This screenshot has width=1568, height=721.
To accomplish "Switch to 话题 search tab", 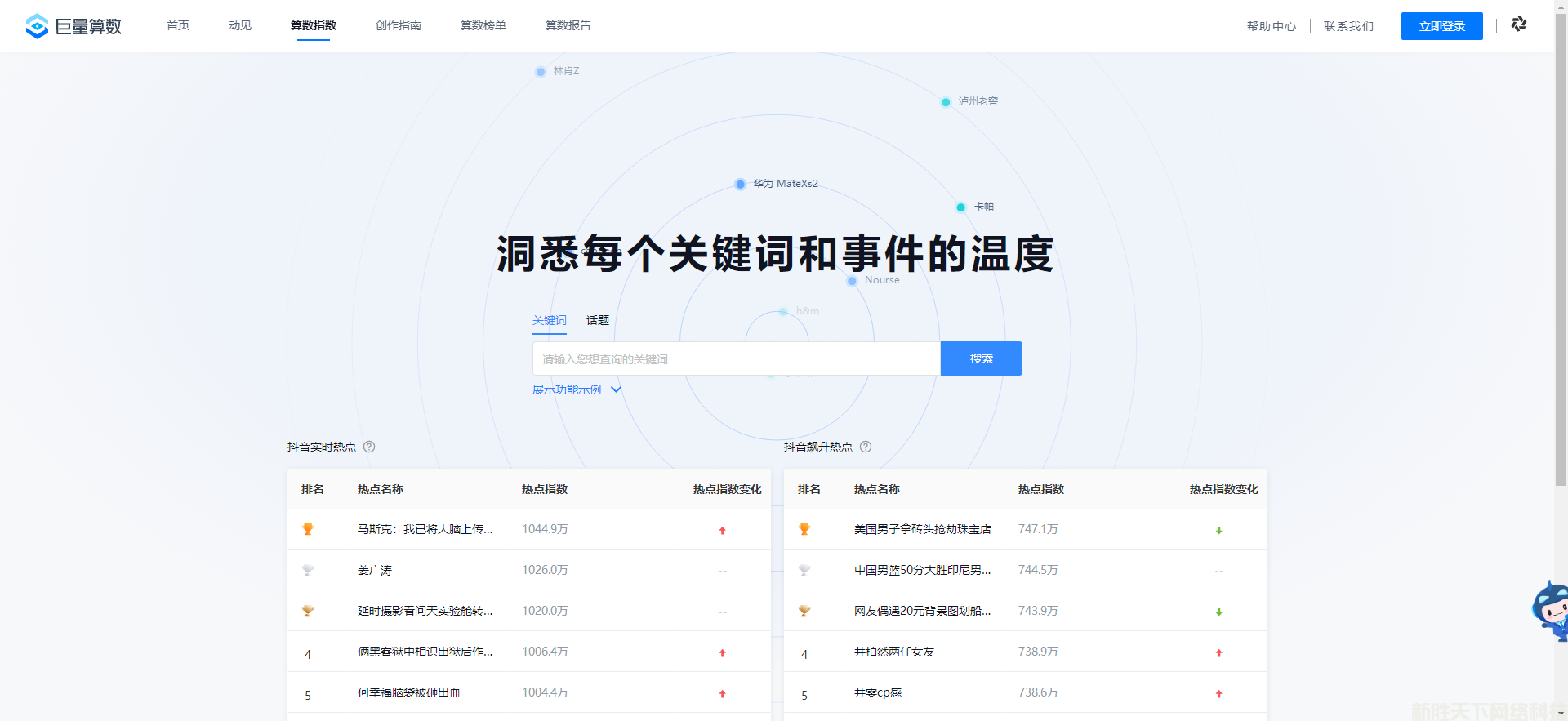I will click(x=598, y=320).
